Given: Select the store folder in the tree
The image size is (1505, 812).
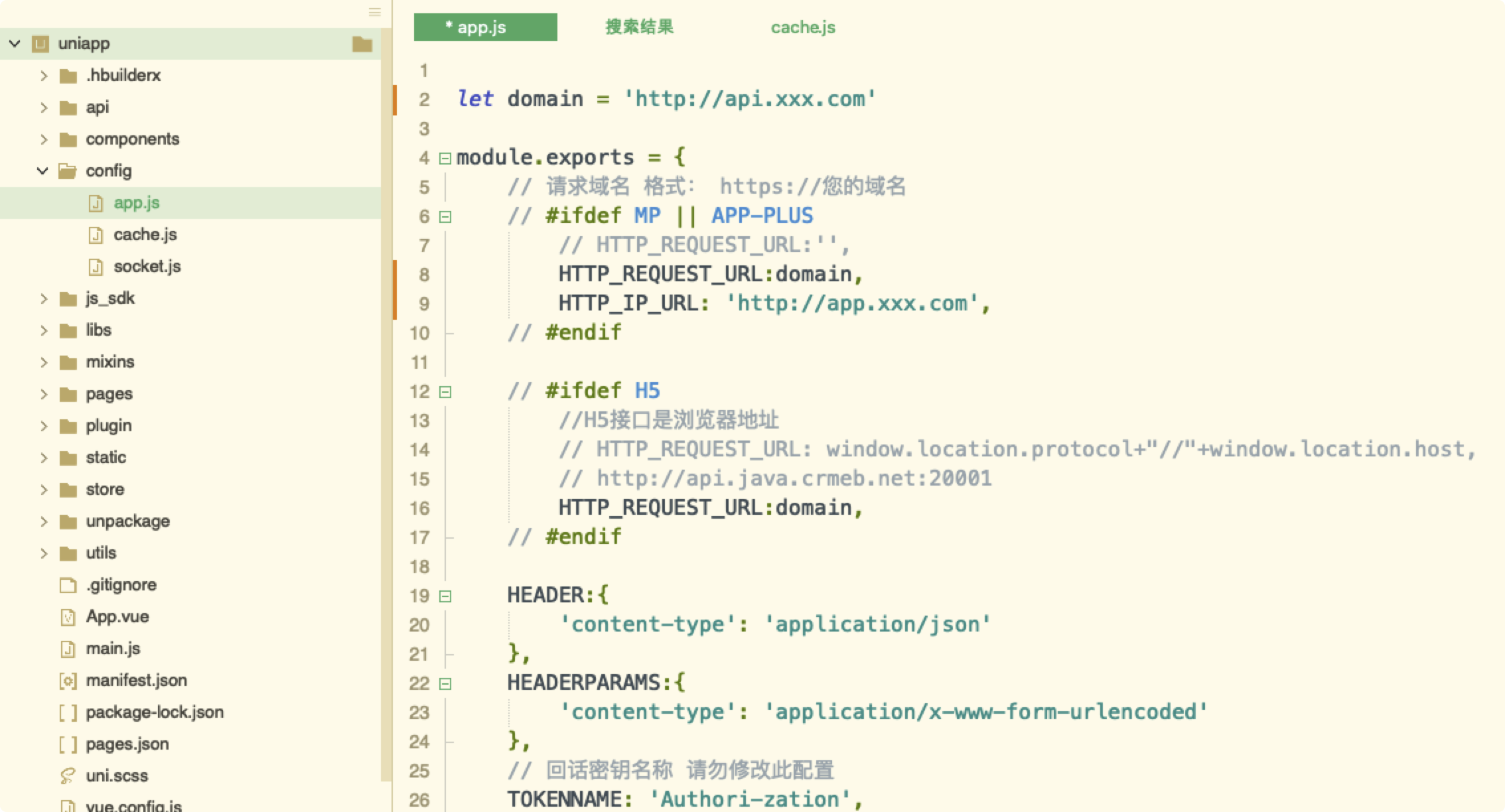Looking at the screenshot, I should point(106,489).
